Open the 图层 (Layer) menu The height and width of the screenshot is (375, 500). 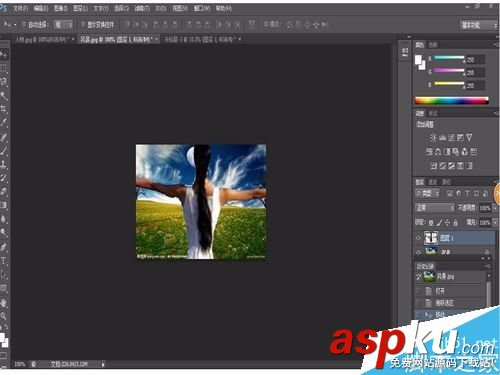tap(80, 8)
